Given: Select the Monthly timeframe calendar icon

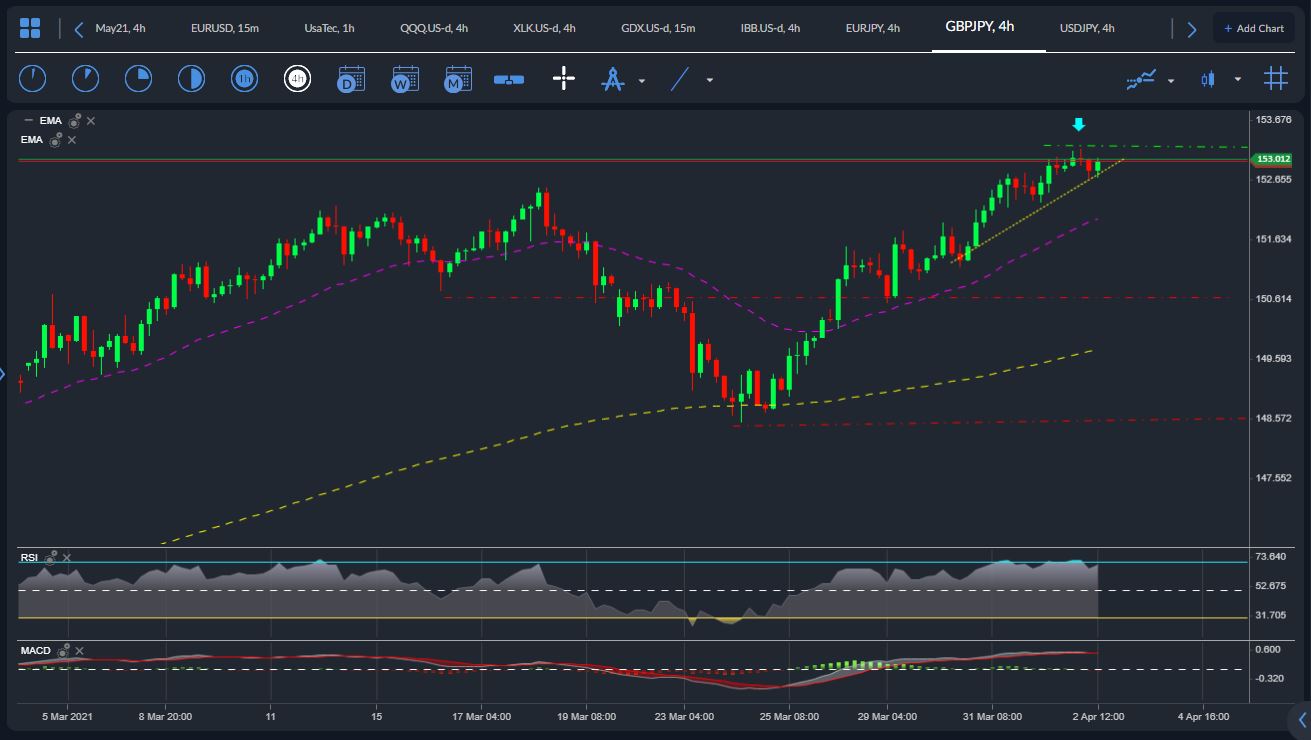Looking at the screenshot, I should tap(457, 78).
